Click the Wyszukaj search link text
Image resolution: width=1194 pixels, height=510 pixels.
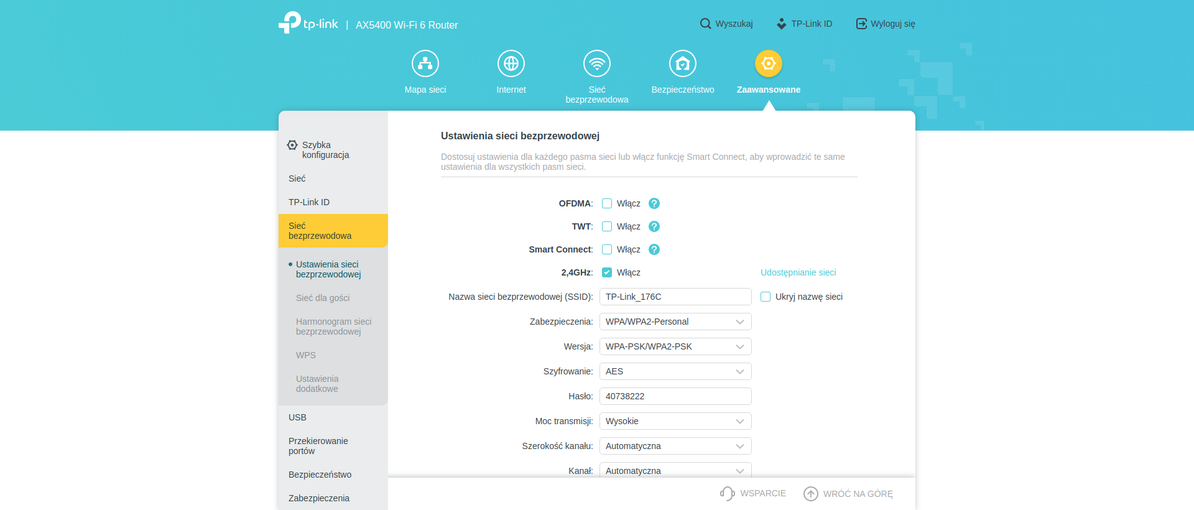pyautogui.click(x=734, y=24)
